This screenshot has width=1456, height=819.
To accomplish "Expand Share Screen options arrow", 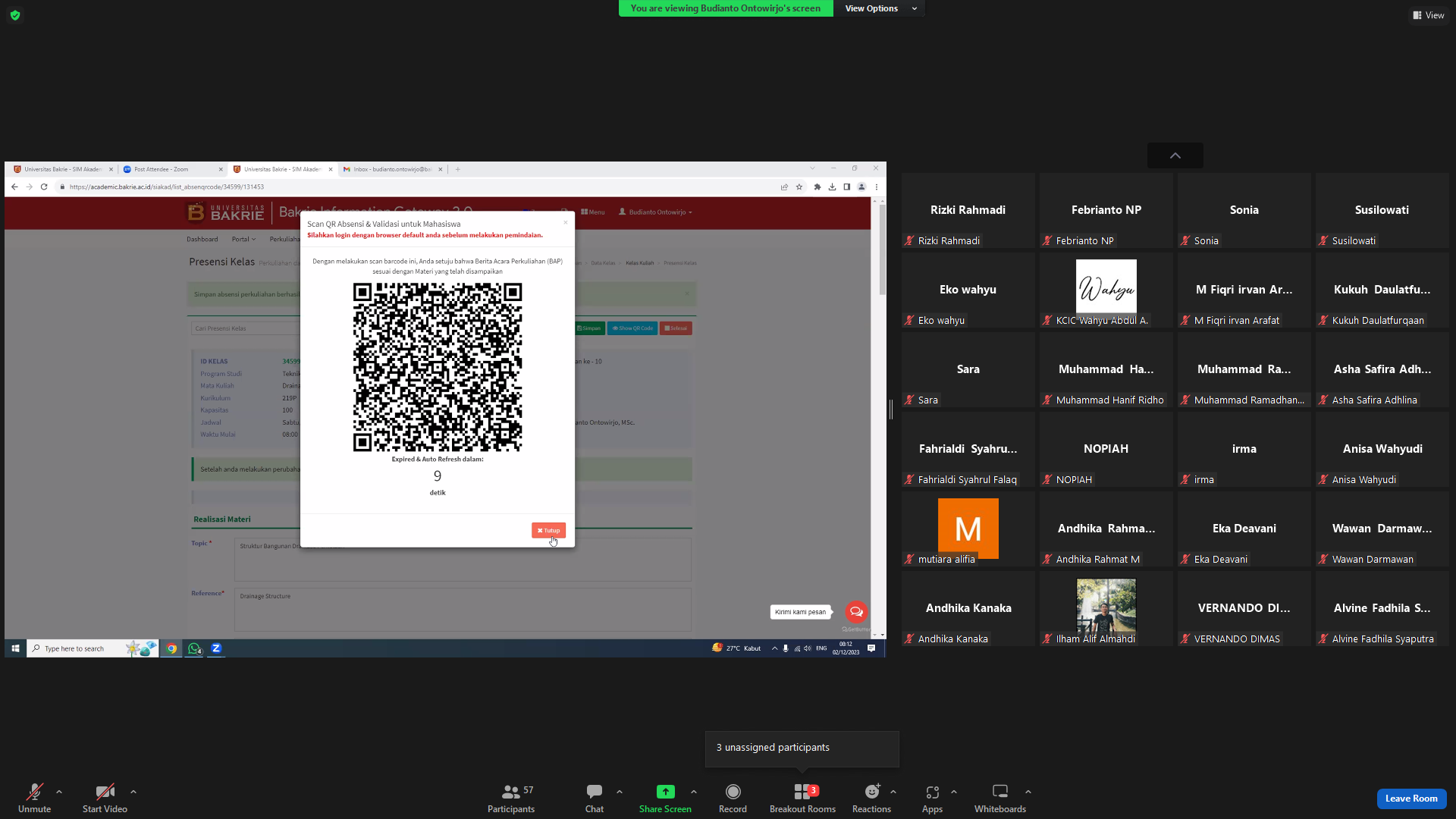I will pos(694,792).
